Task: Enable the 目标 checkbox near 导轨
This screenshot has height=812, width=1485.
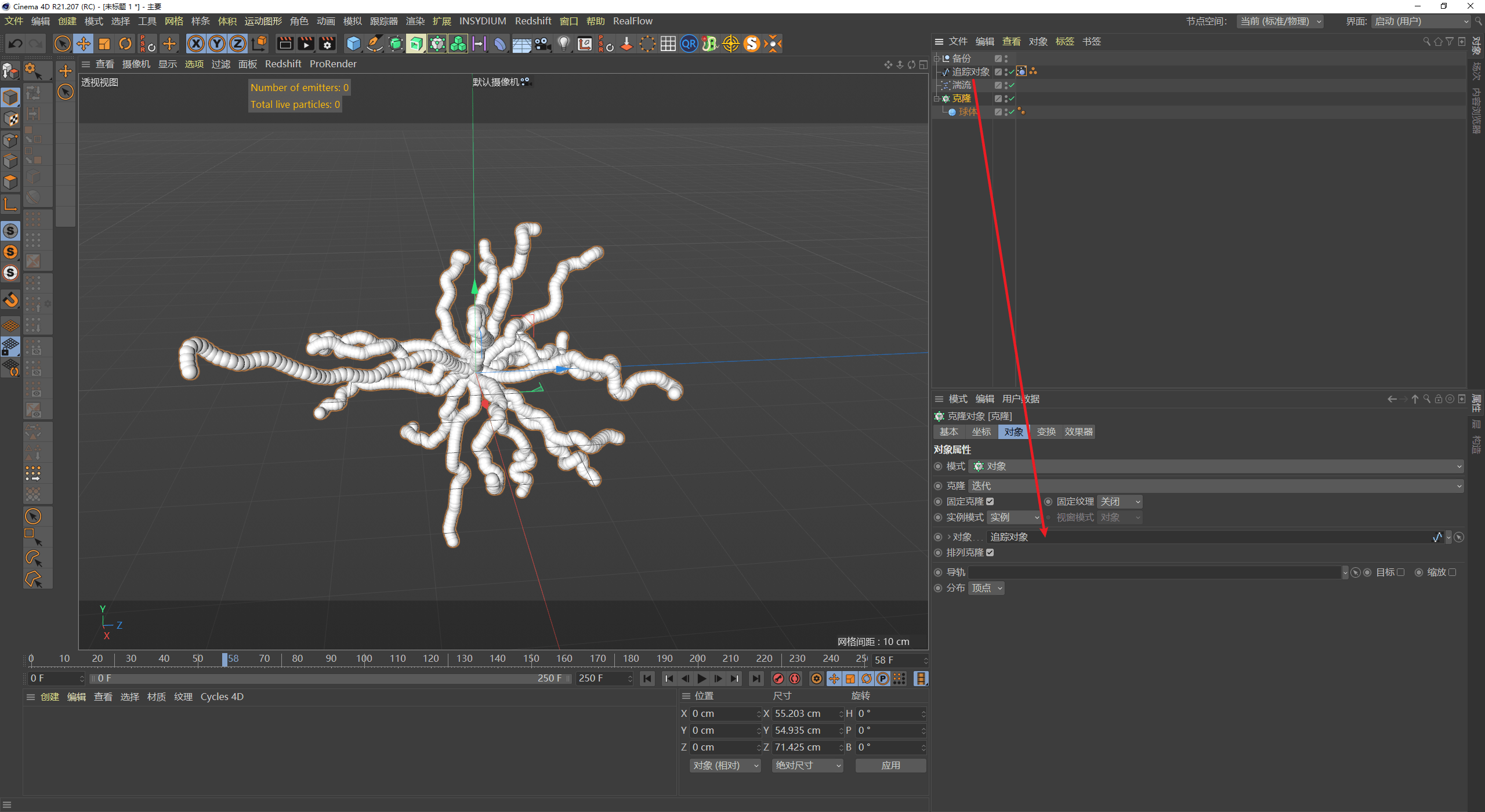Action: (x=1401, y=572)
